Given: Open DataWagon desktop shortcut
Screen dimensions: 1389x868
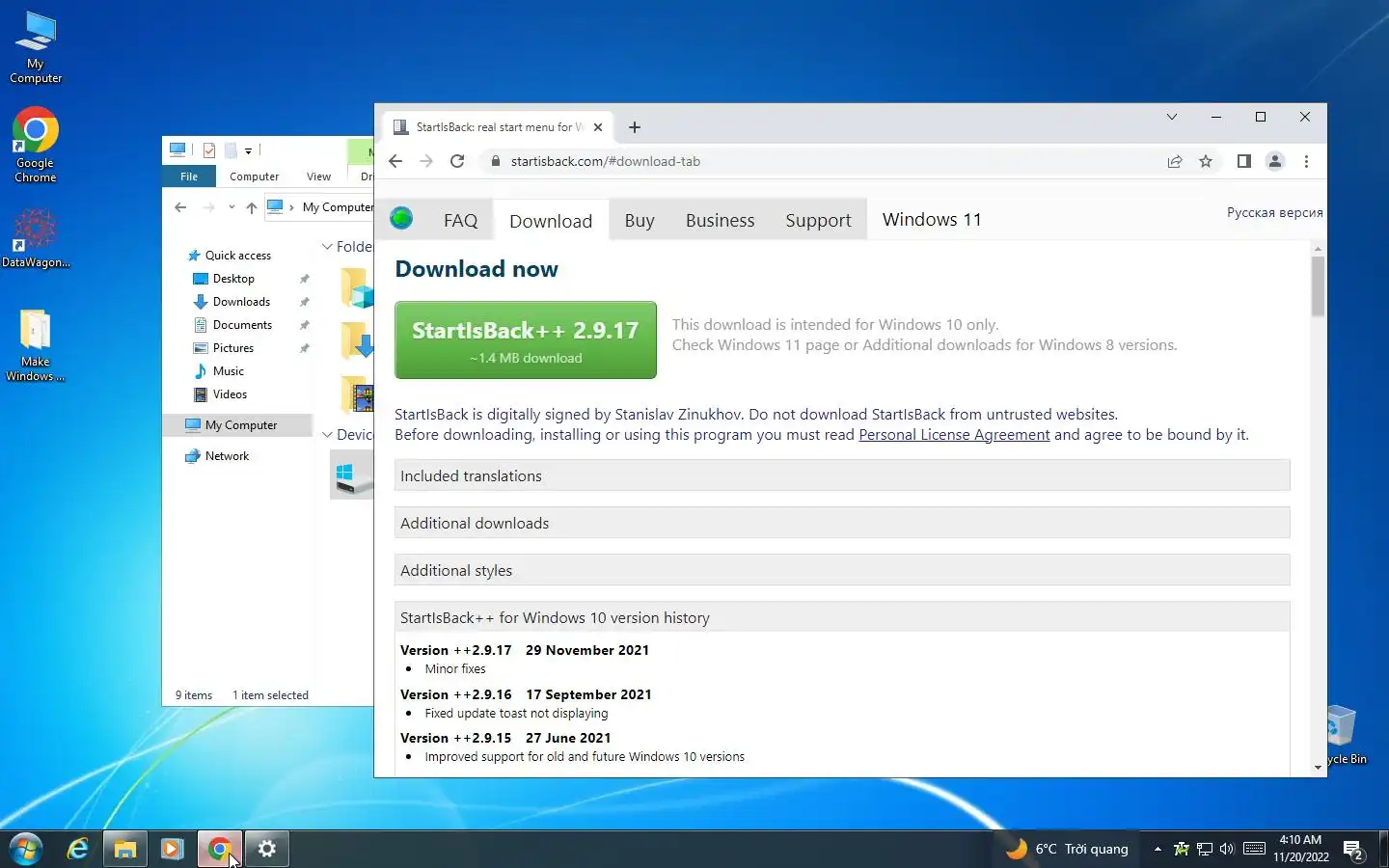Looking at the screenshot, I should 36,239.
